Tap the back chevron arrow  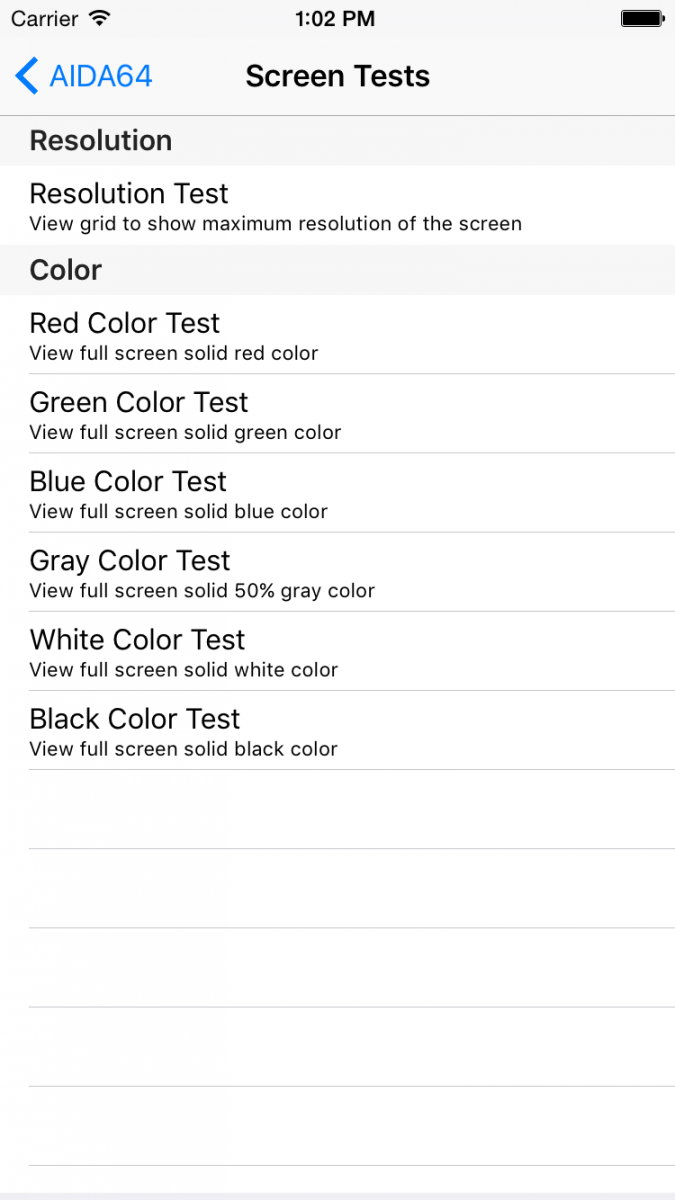(x=27, y=76)
